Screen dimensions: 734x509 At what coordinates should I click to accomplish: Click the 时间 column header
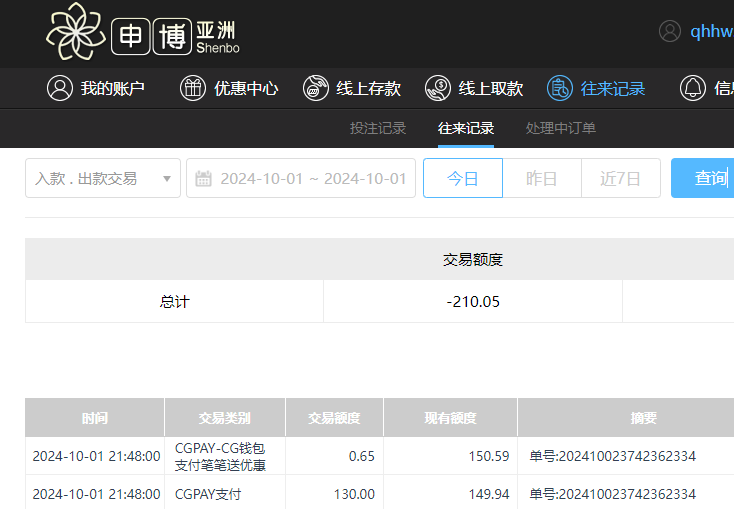coord(95,418)
